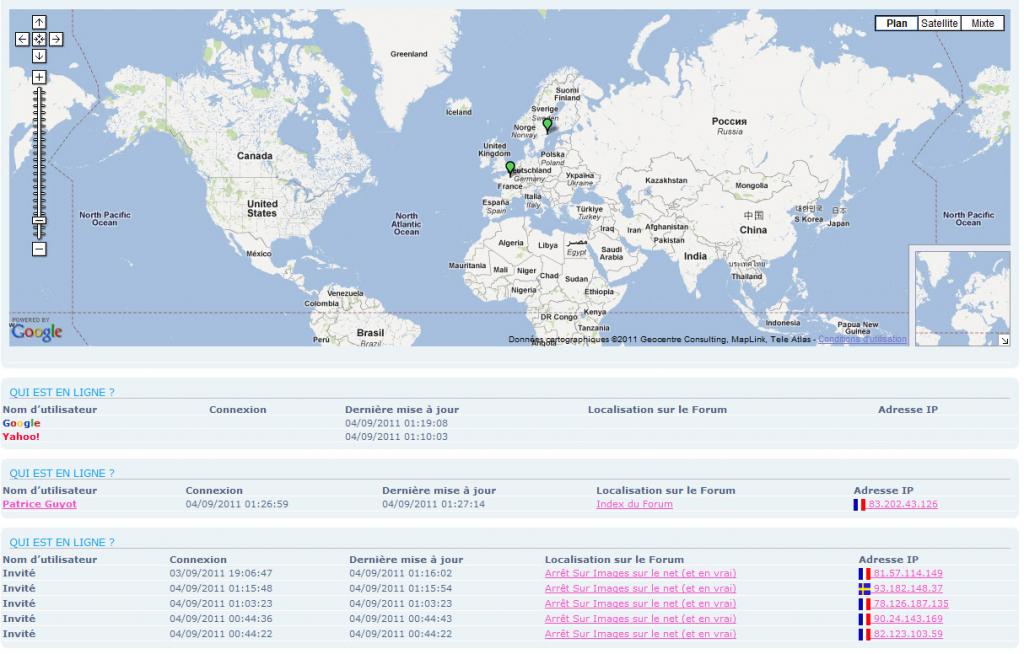Open IP address 78.126.187.135

point(911,604)
